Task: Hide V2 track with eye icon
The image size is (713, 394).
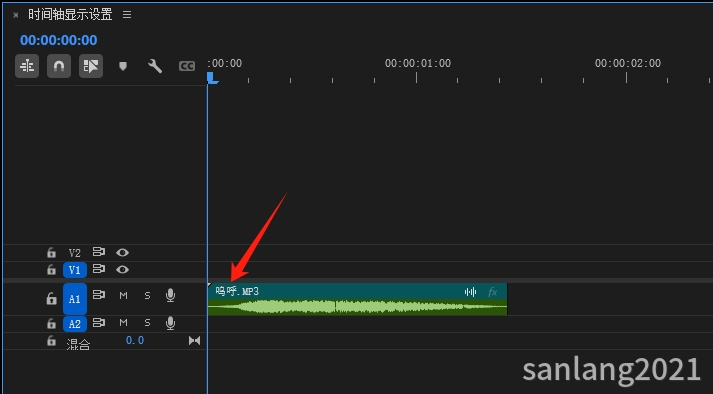Action: [122, 252]
